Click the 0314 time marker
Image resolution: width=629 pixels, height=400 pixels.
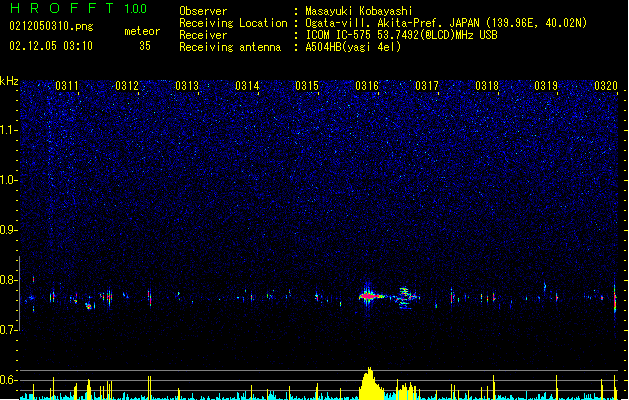point(247,86)
